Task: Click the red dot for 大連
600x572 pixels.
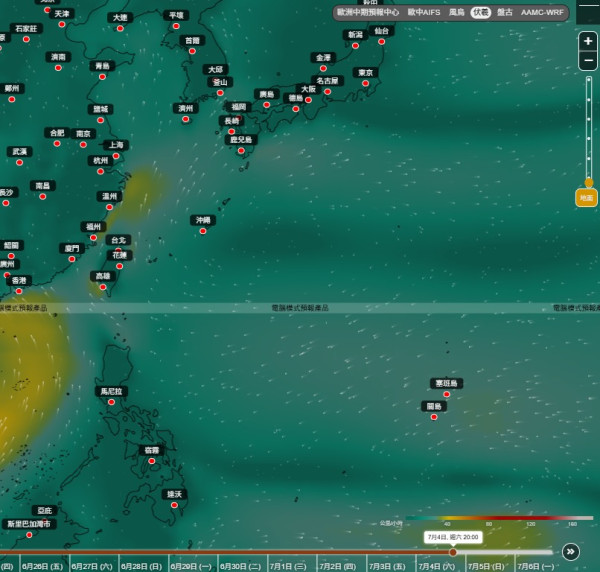Action: (x=120, y=28)
